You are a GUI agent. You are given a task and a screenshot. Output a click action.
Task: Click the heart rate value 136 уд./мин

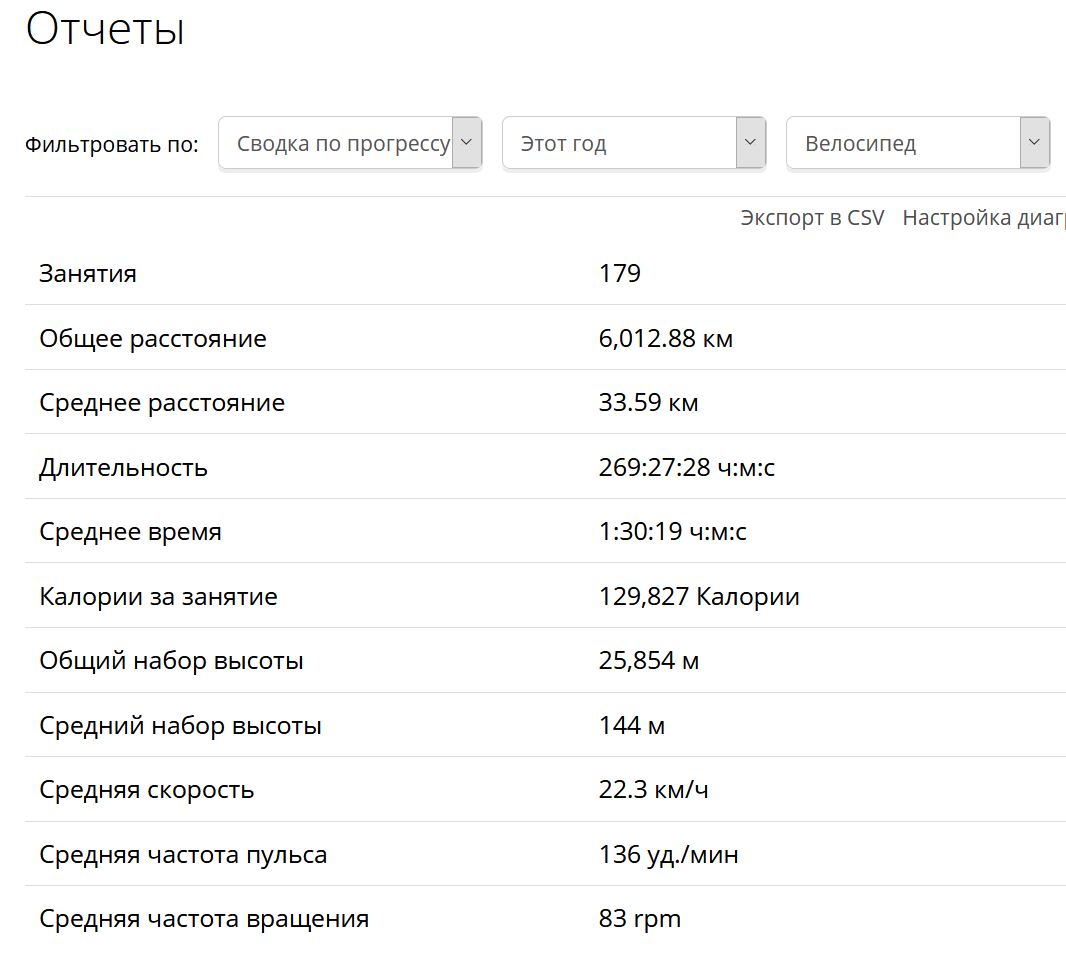[x=669, y=855]
